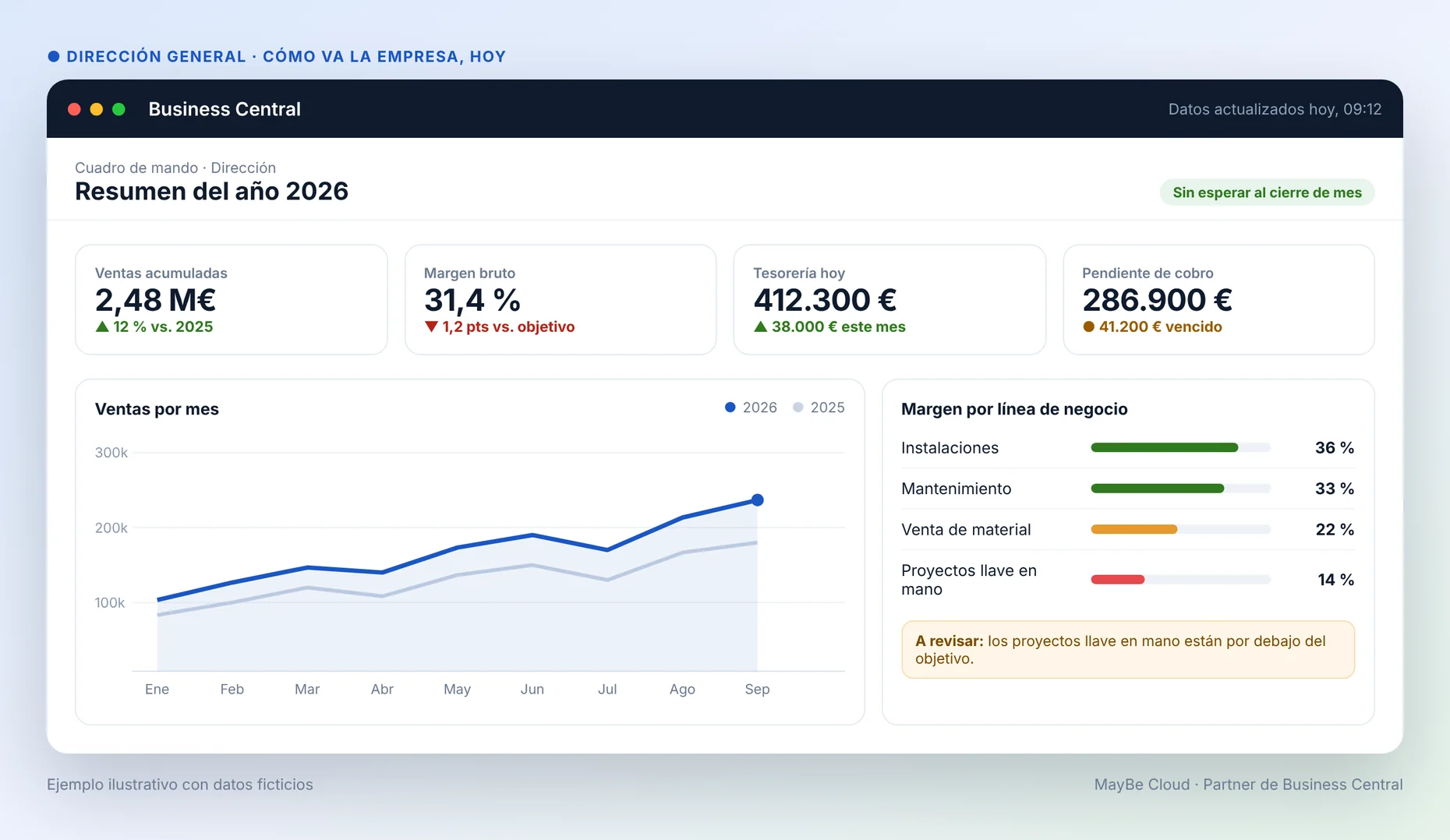Click the green up arrow under Tesorería hoy
Image resolution: width=1450 pixels, height=840 pixels.
761,326
